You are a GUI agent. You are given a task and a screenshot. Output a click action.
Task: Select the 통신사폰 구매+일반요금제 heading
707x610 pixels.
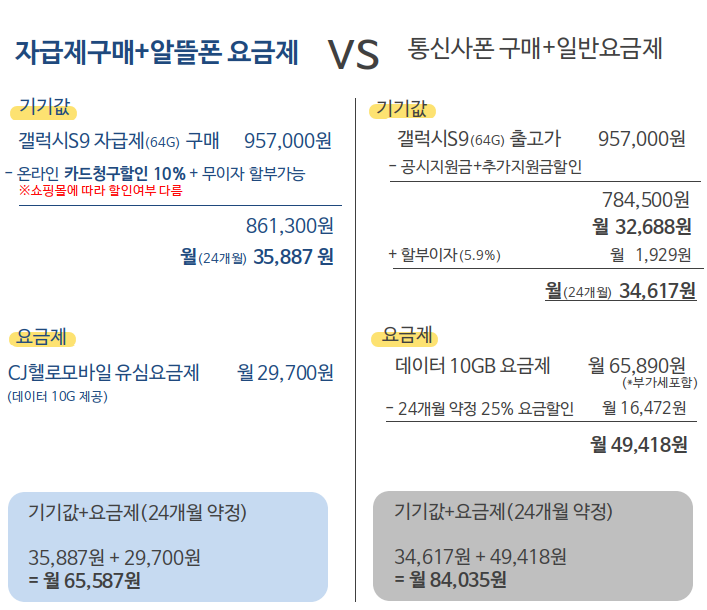pos(535,49)
